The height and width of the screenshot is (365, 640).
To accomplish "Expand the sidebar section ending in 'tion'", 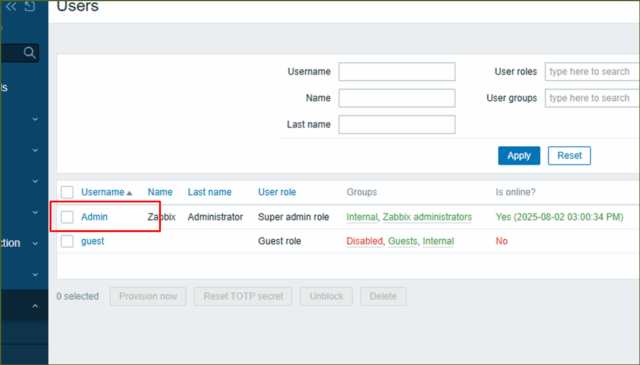I will coord(36,243).
